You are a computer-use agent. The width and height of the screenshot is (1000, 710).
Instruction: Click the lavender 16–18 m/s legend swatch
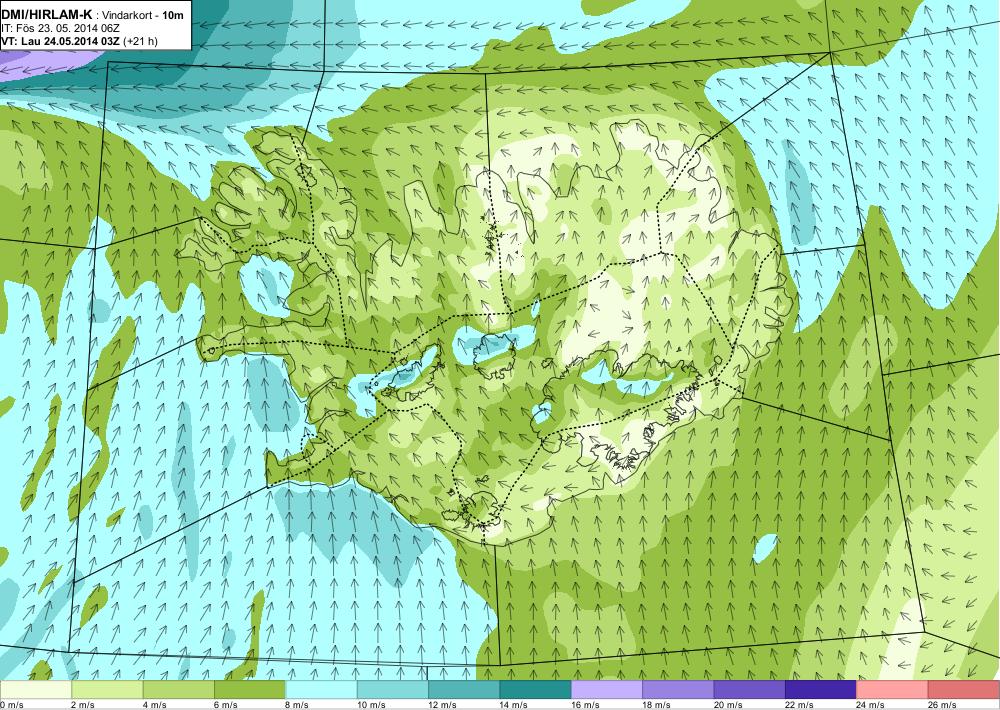[x=607, y=690]
